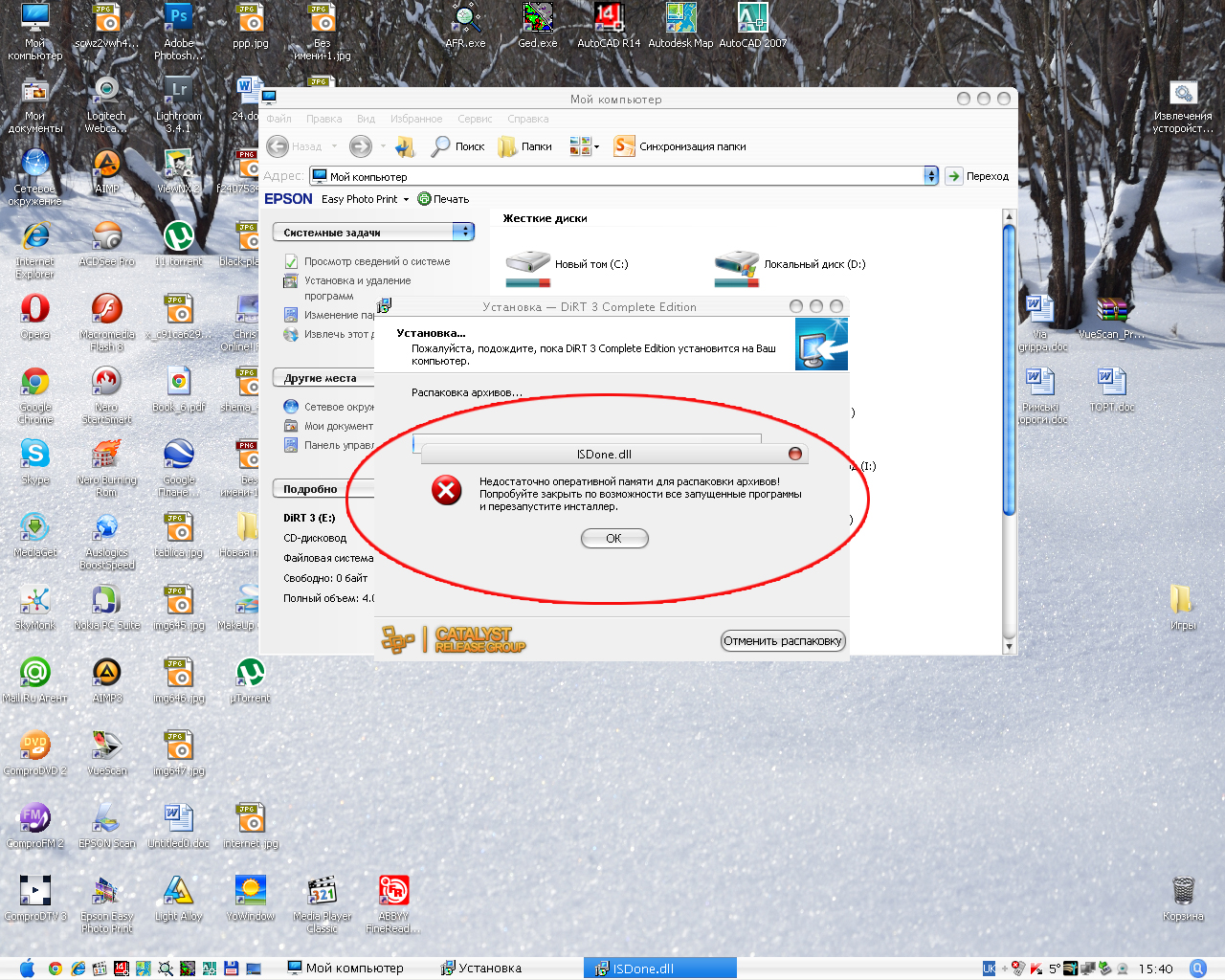Viewport: 1225px width, 980px height.
Task: Click the MediaGet desktop icon
Action: [x=35, y=534]
